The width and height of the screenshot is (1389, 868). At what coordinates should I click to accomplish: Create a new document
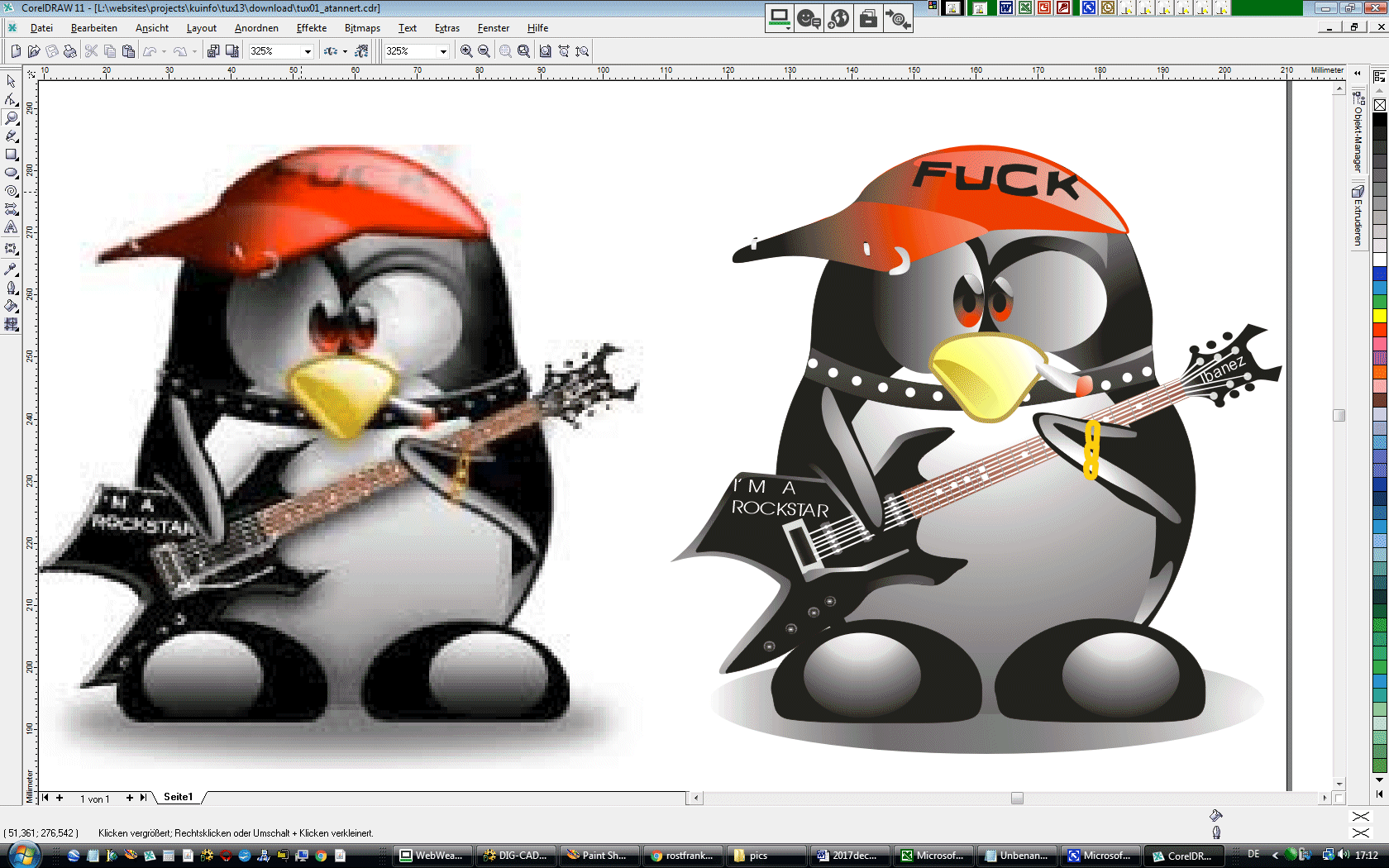point(16,51)
